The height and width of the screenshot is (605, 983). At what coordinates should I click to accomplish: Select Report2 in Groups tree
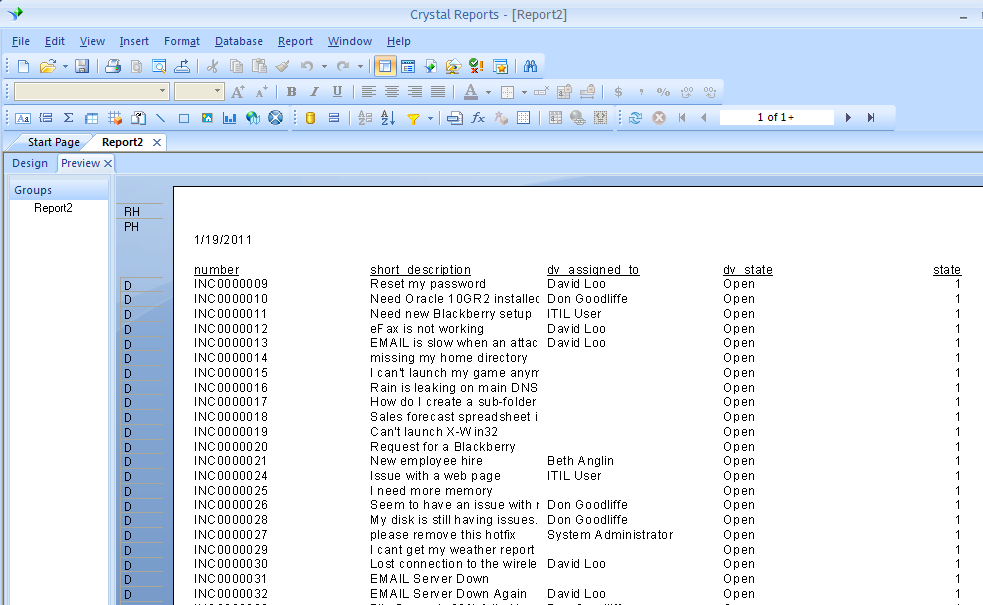(x=53, y=208)
